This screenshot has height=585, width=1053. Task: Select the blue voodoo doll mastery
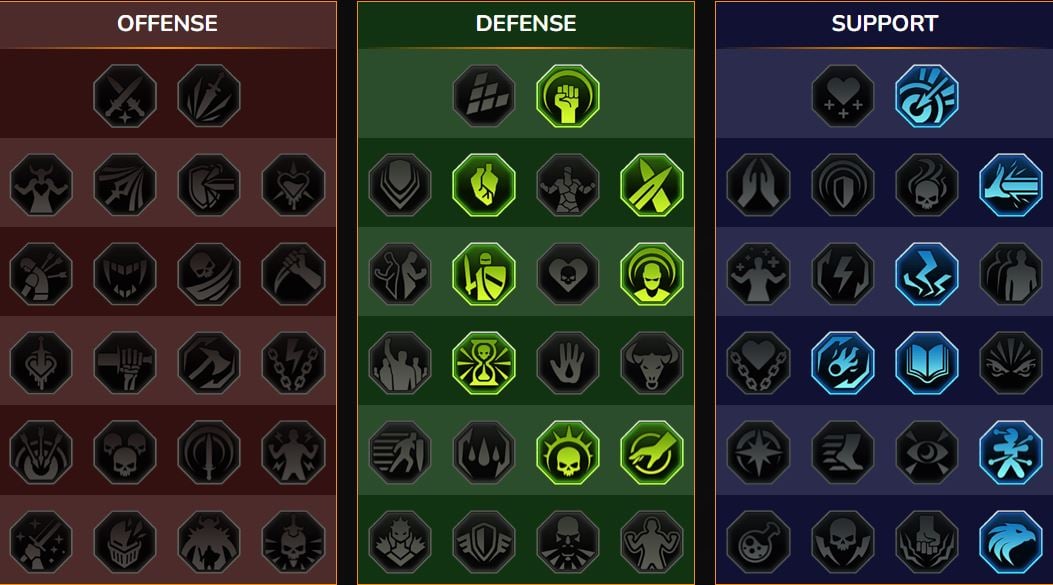(1011, 453)
